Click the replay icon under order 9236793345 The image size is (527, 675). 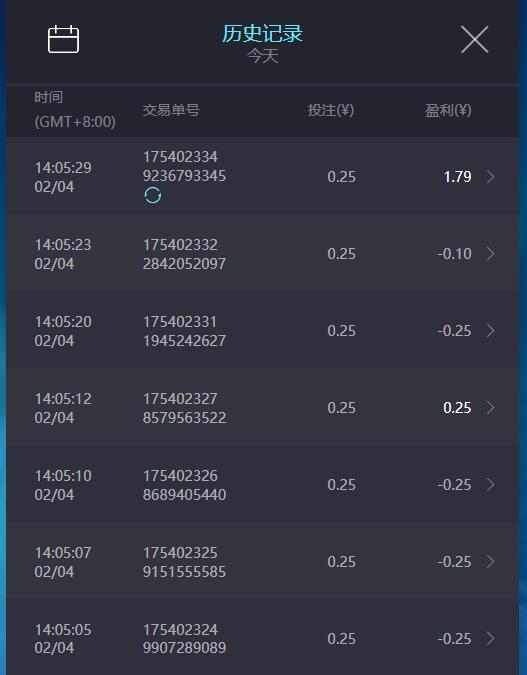point(152,195)
